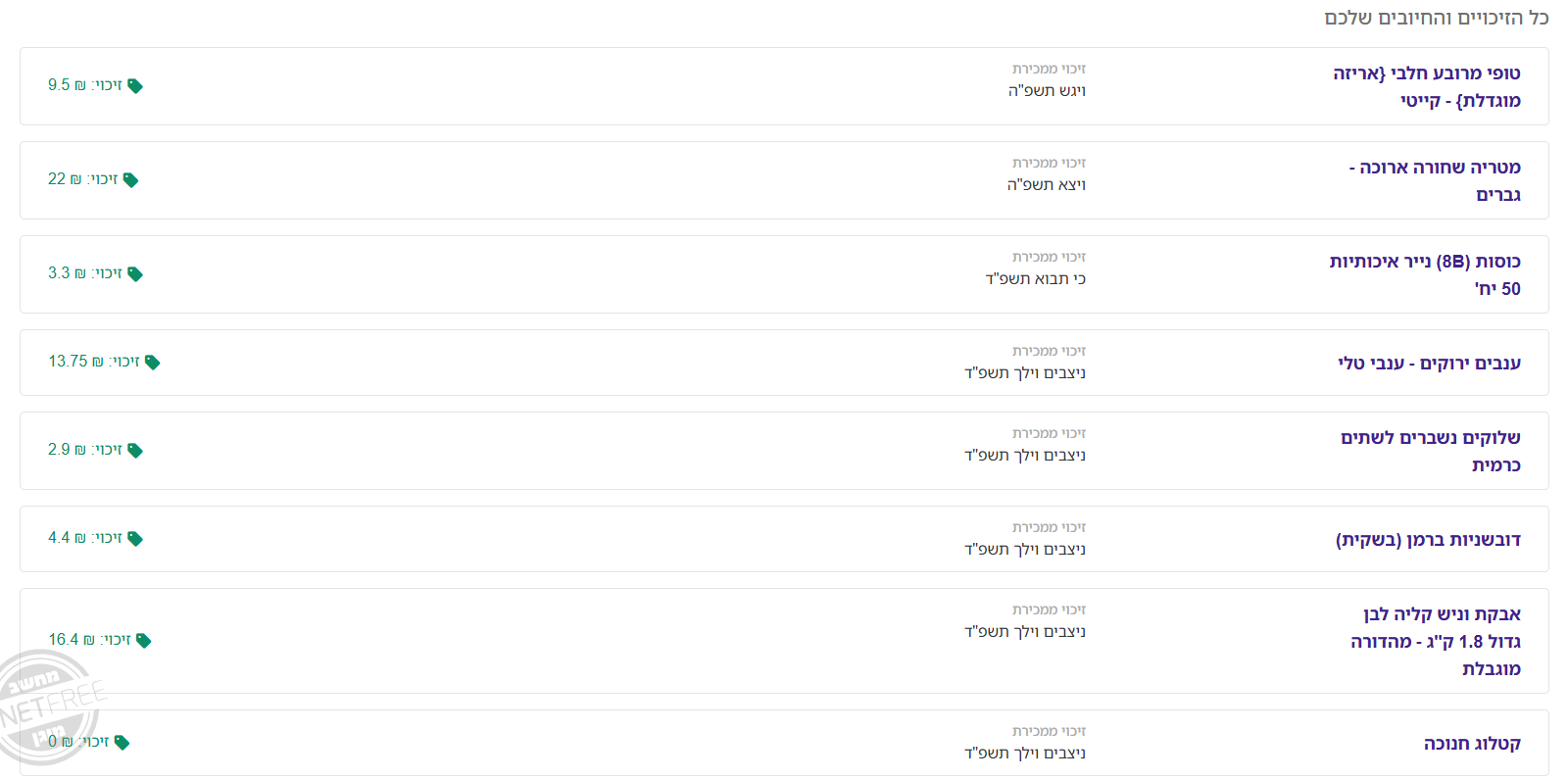This screenshot has height=780, width=1568.
Task: Click the tag icon next to 22 ₪ credit
Action: pyautogui.click(x=130, y=180)
